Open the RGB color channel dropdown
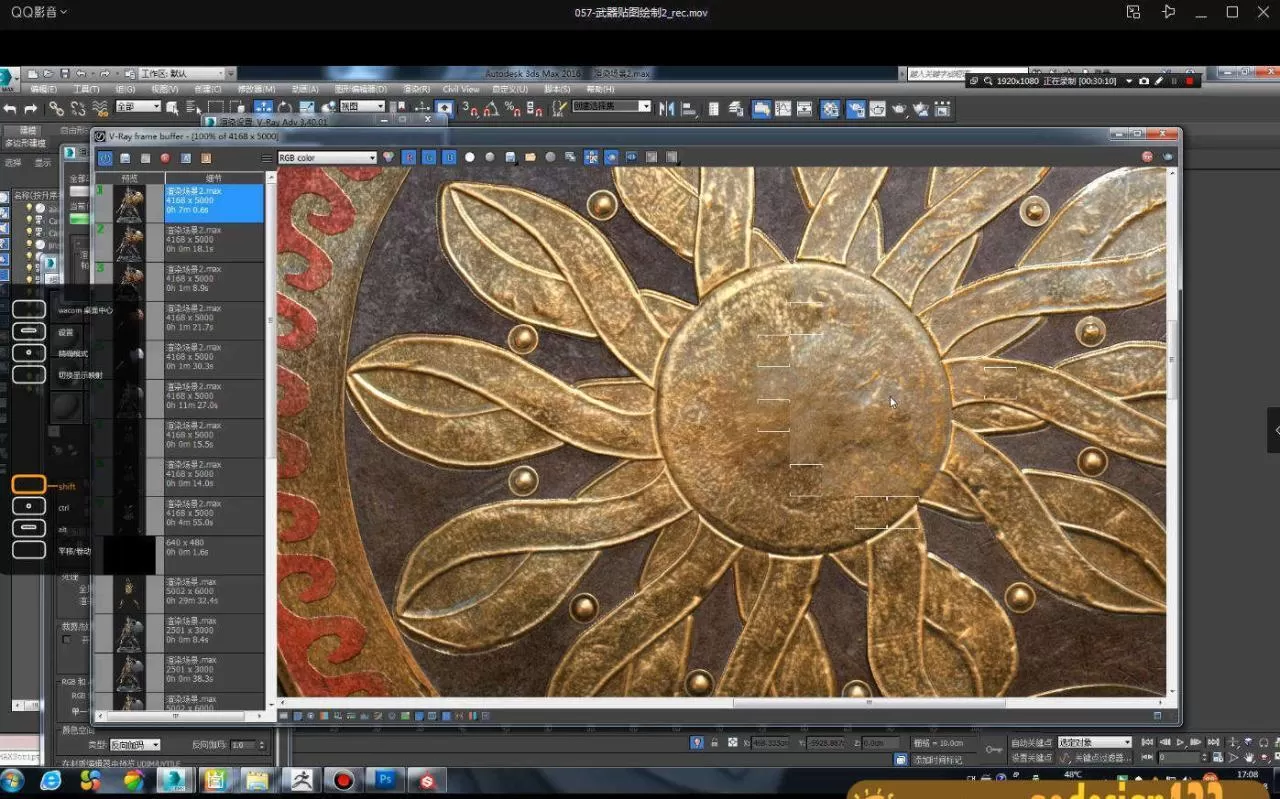This screenshot has width=1280, height=799. click(327, 158)
